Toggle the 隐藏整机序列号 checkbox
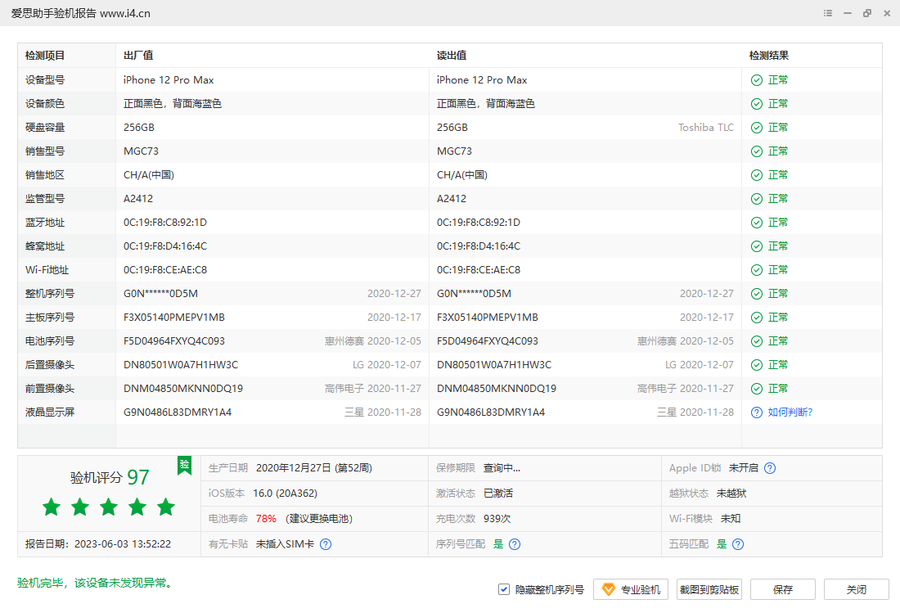Screen dimensions: 900x613 pyautogui.click(x=504, y=590)
